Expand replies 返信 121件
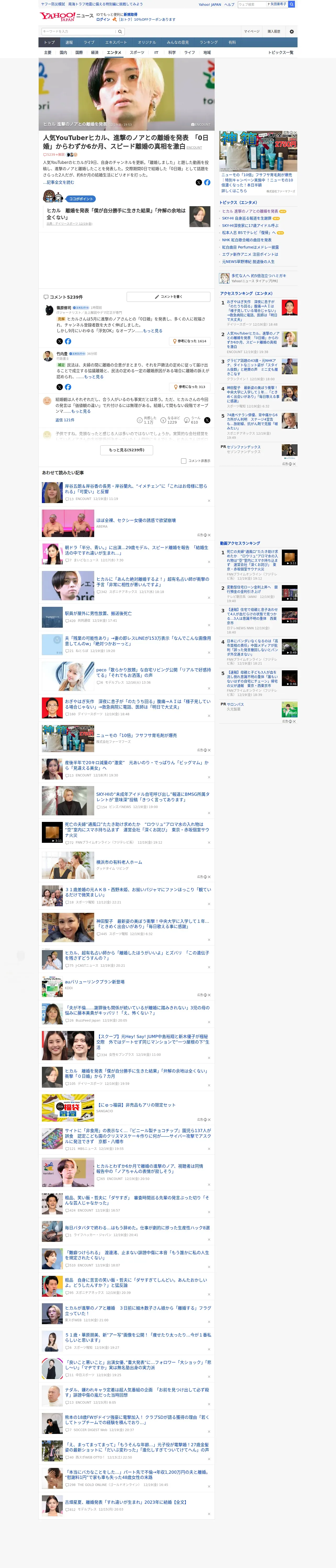This screenshot has width=336, height=1568. [x=65, y=420]
